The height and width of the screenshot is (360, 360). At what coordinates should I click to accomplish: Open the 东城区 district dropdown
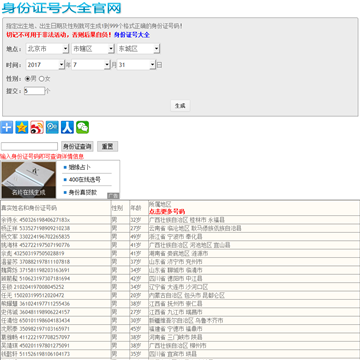point(138,49)
